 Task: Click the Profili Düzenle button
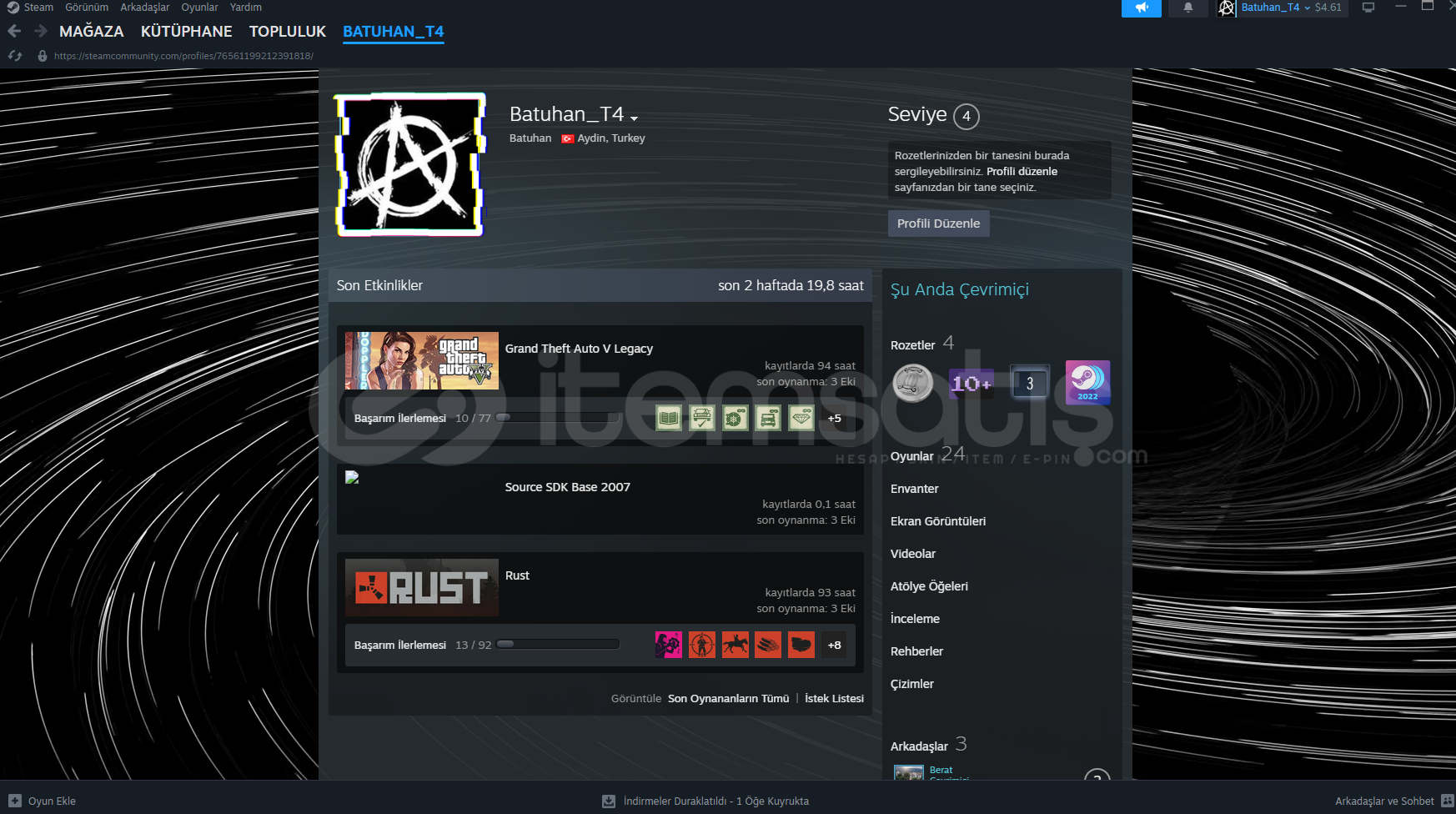(x=939, y=224)
